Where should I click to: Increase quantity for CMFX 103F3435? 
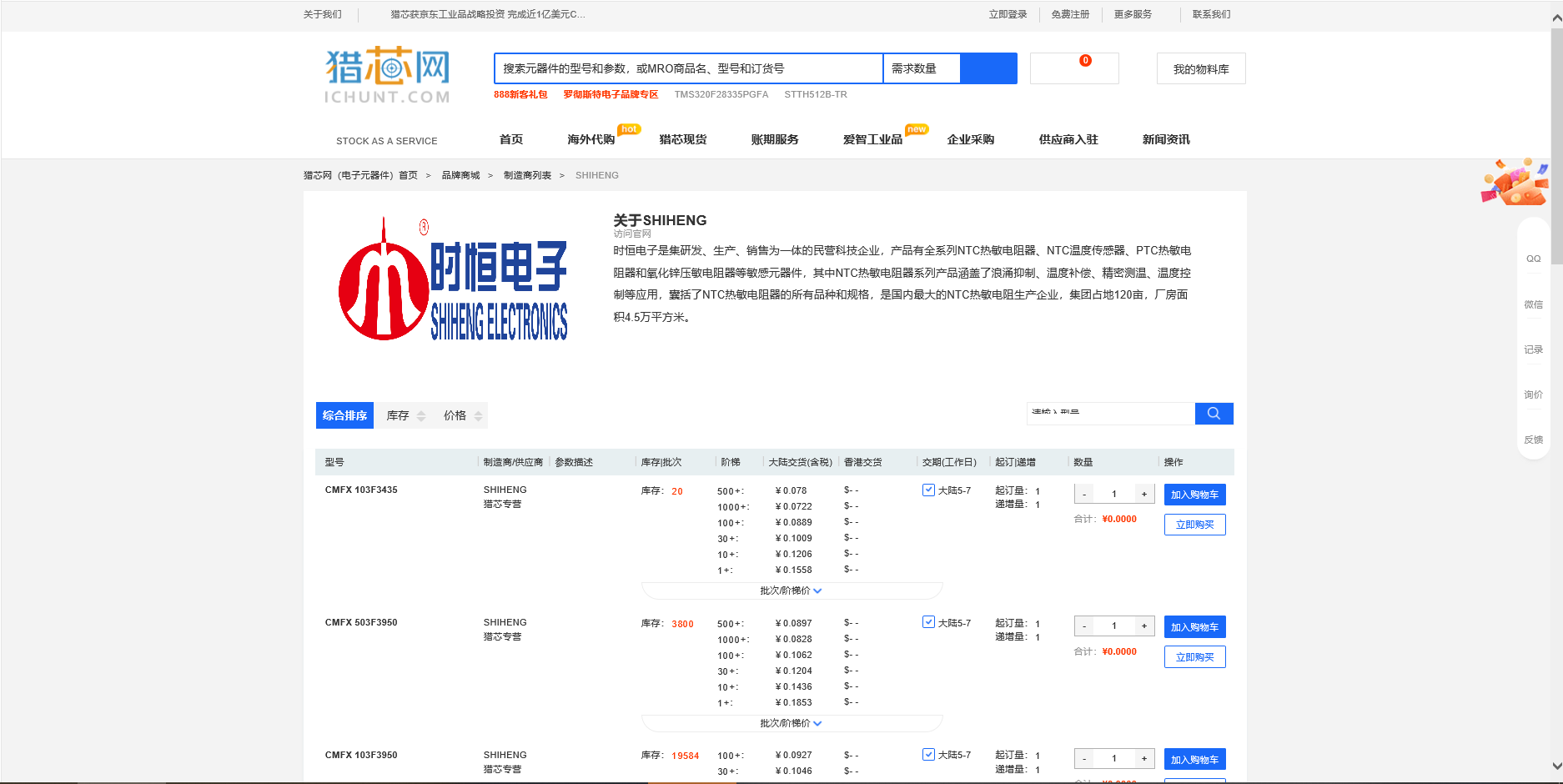(1144, 494)
